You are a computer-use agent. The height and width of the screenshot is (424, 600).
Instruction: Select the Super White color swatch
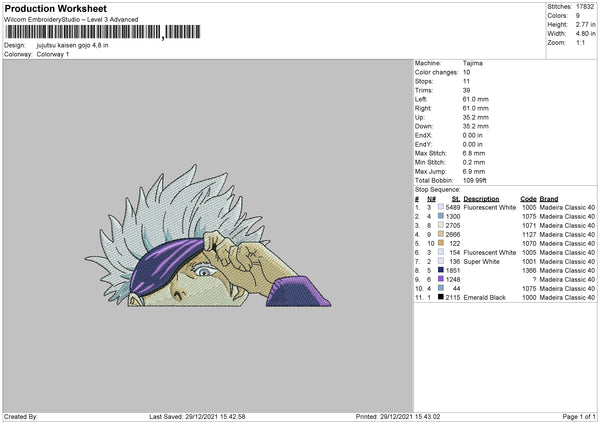point(441,261)
